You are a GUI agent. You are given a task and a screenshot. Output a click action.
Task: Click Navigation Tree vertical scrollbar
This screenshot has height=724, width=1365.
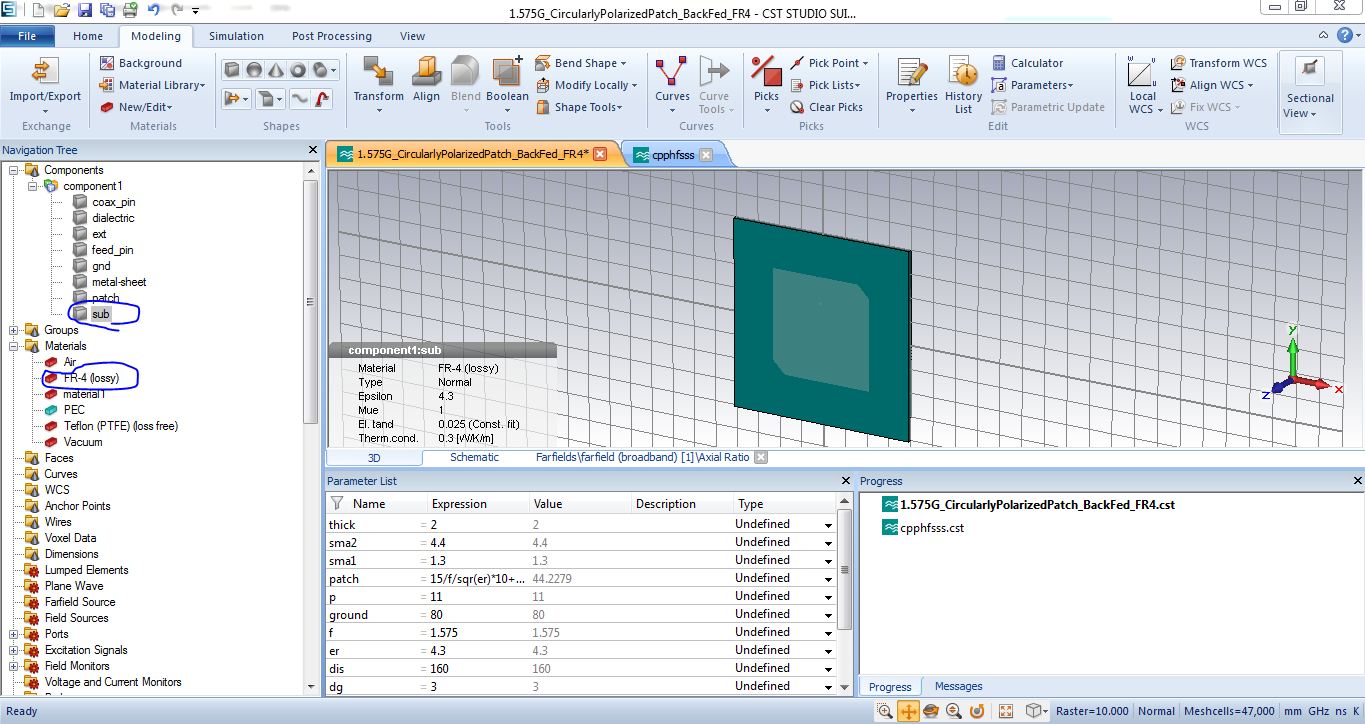pos(311,300)
